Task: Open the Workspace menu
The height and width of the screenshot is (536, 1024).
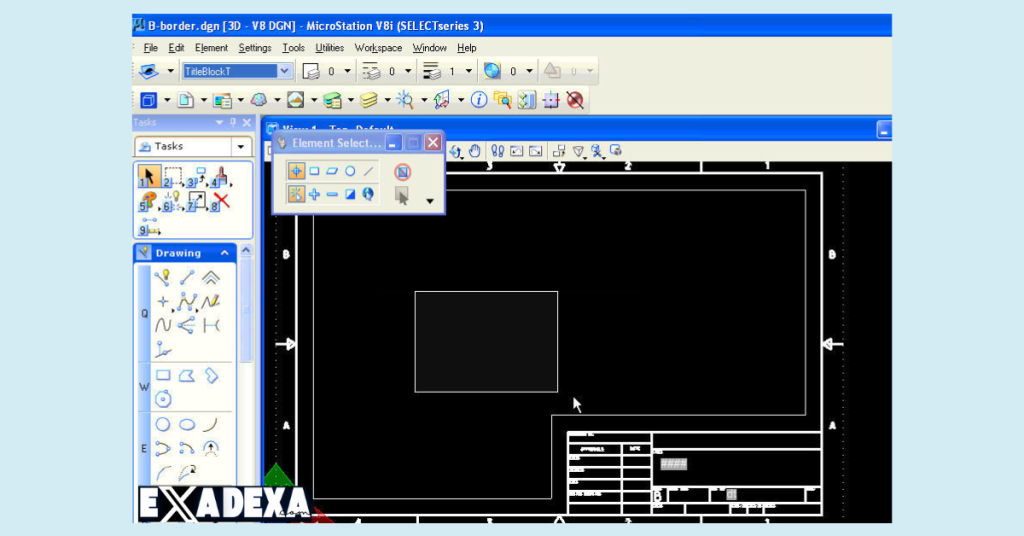Action: point(378,48)
